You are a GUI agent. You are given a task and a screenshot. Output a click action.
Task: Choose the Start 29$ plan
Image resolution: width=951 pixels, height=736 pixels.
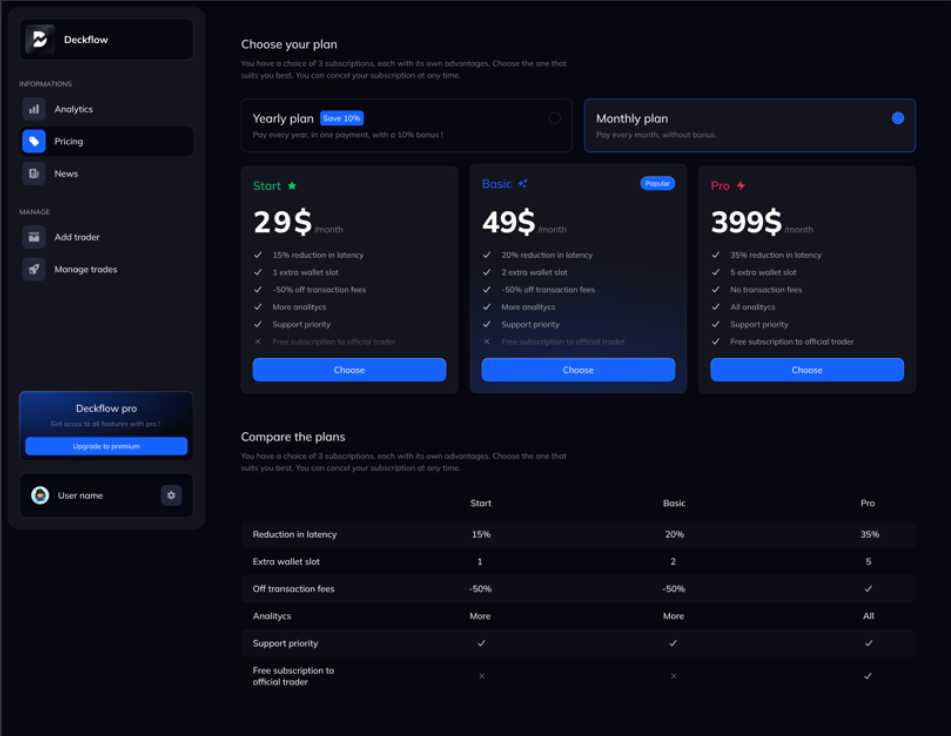[x=349, y=370]
